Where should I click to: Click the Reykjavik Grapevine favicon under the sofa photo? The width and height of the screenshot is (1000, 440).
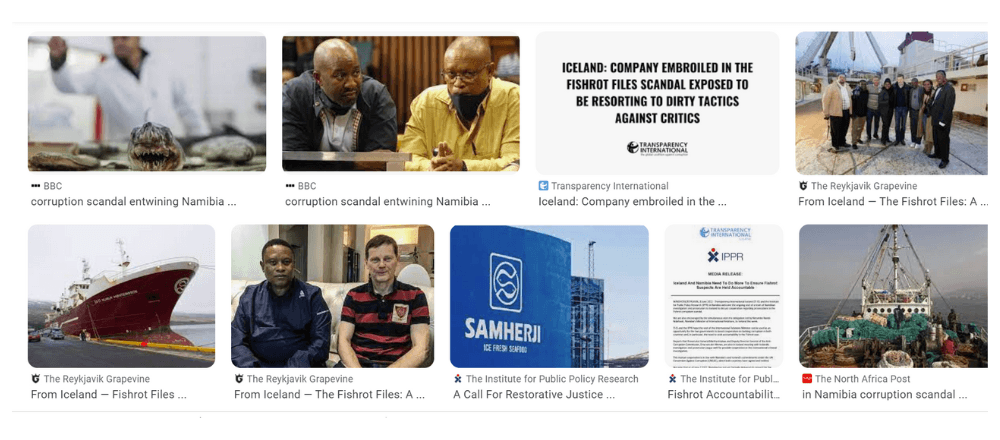pyautogui.click(x=239, y=379)
